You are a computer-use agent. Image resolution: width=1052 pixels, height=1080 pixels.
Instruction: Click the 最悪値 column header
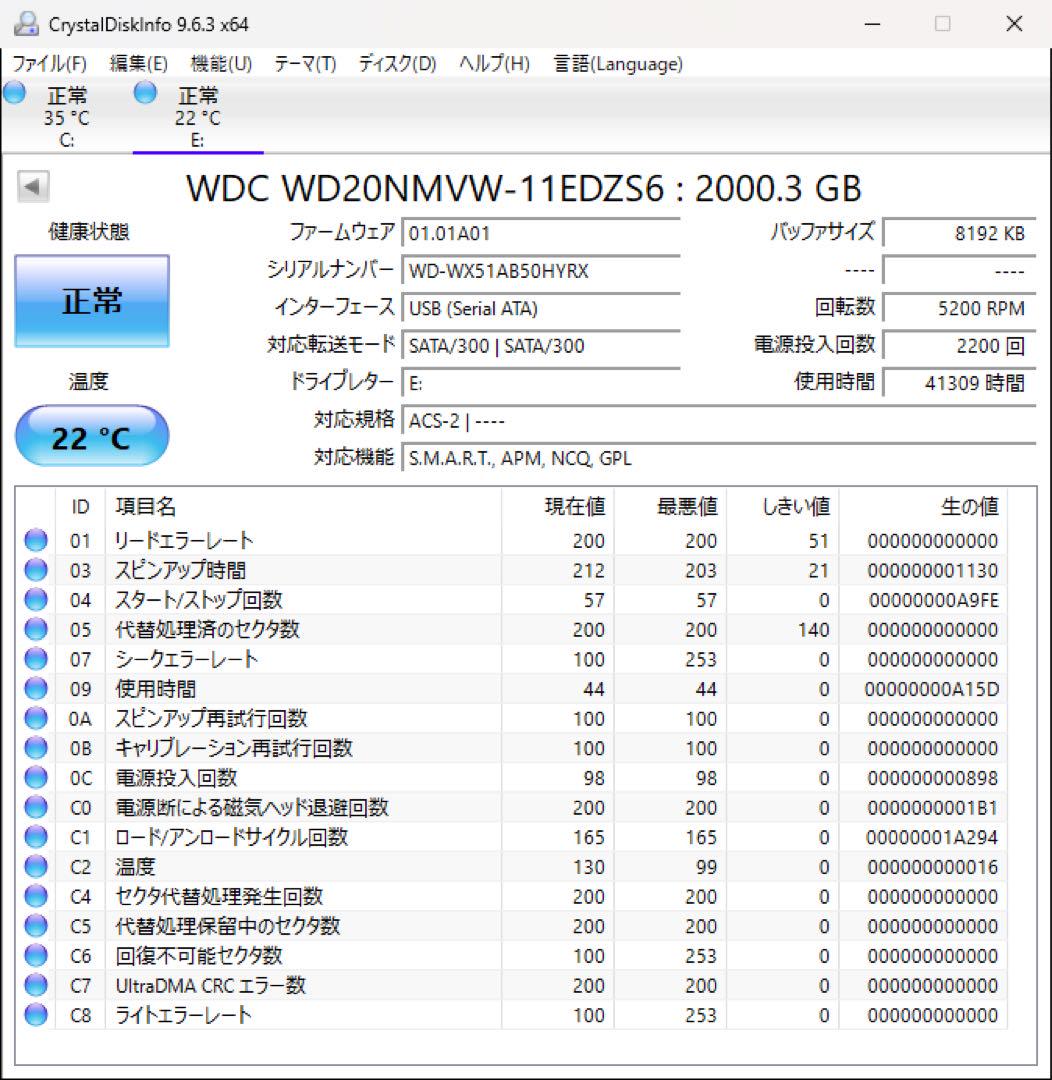point(670,506)
